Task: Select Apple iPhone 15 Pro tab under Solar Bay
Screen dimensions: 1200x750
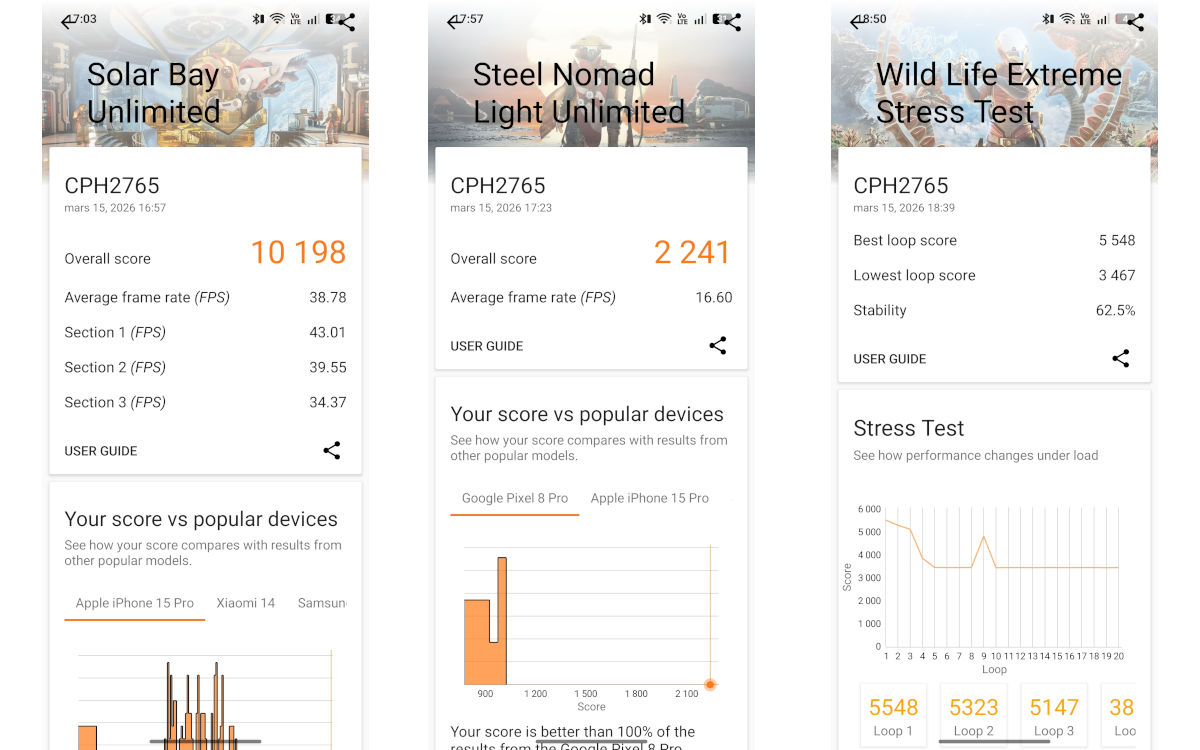Action: [x=135, y=603]
